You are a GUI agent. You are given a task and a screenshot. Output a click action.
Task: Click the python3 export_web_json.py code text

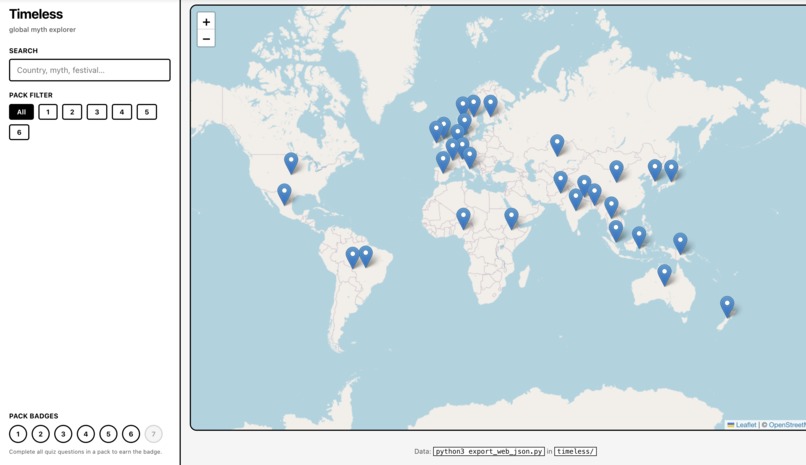click(x=489, y=452)
